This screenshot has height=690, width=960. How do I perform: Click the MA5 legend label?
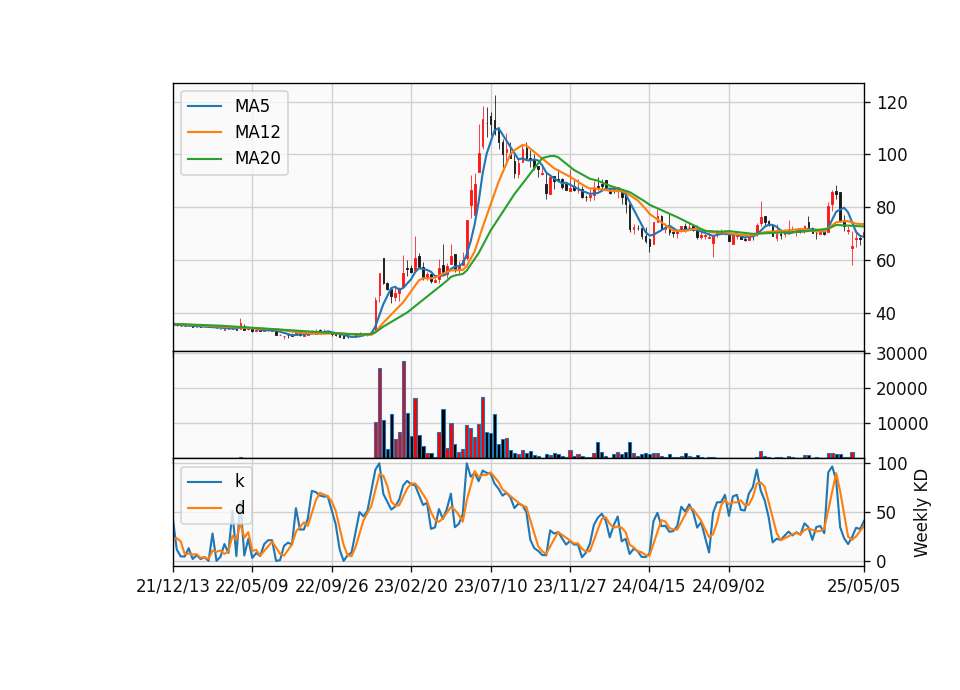252,106
